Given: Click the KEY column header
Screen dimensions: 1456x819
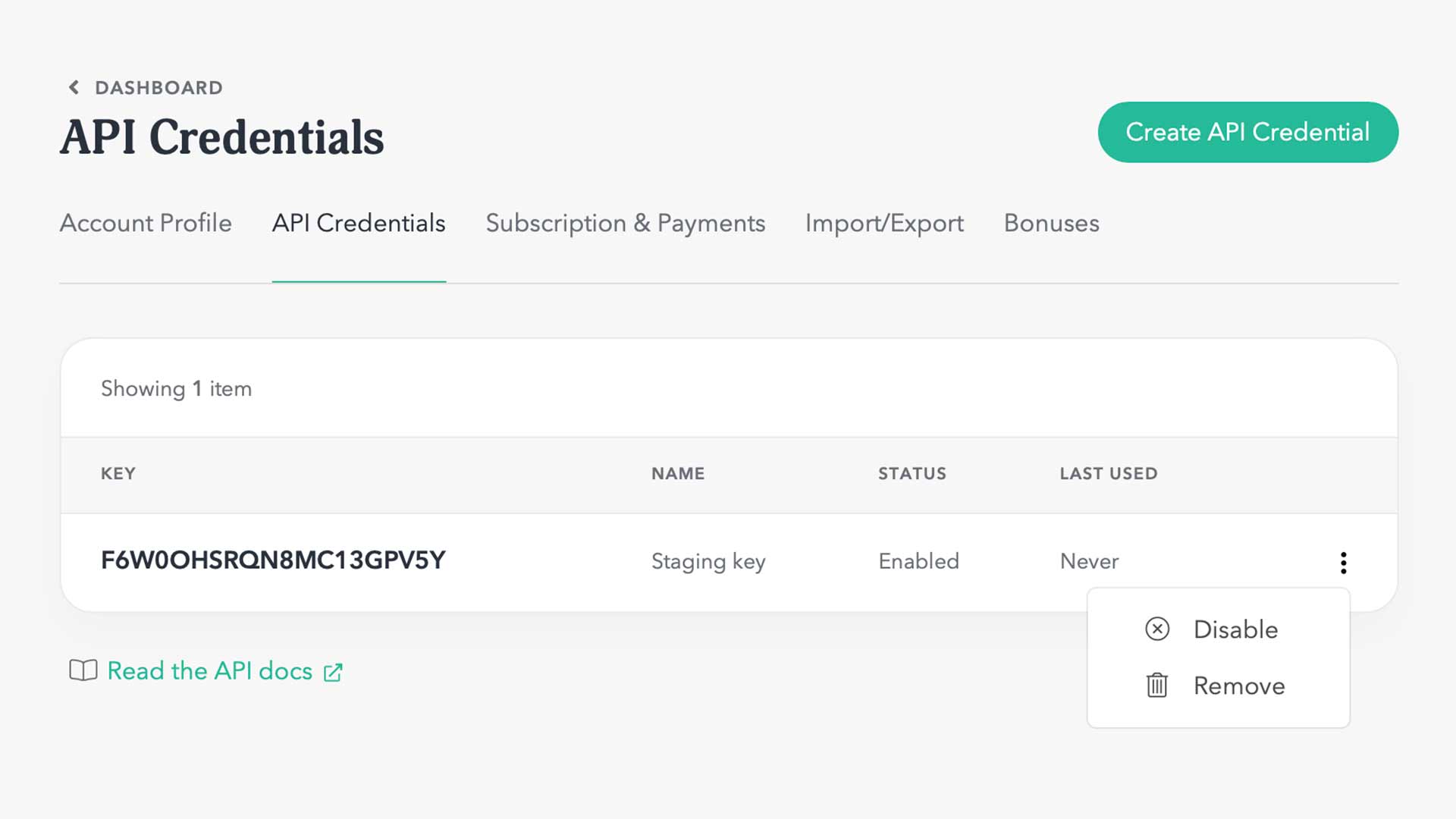Looking at the screenshot, I should coord(118,473).
